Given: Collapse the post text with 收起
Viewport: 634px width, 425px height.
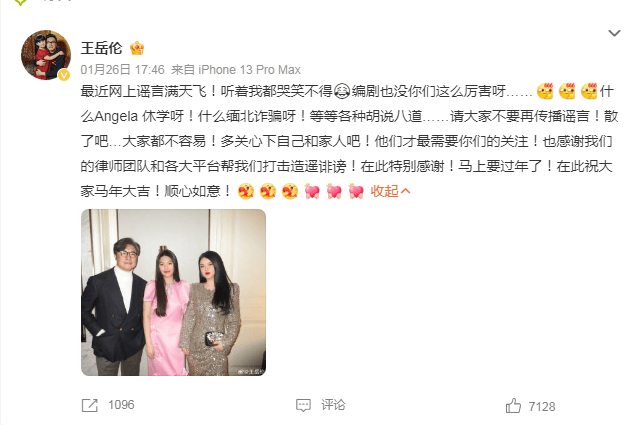Looking at the screenshot, I should tap(390, 191).
